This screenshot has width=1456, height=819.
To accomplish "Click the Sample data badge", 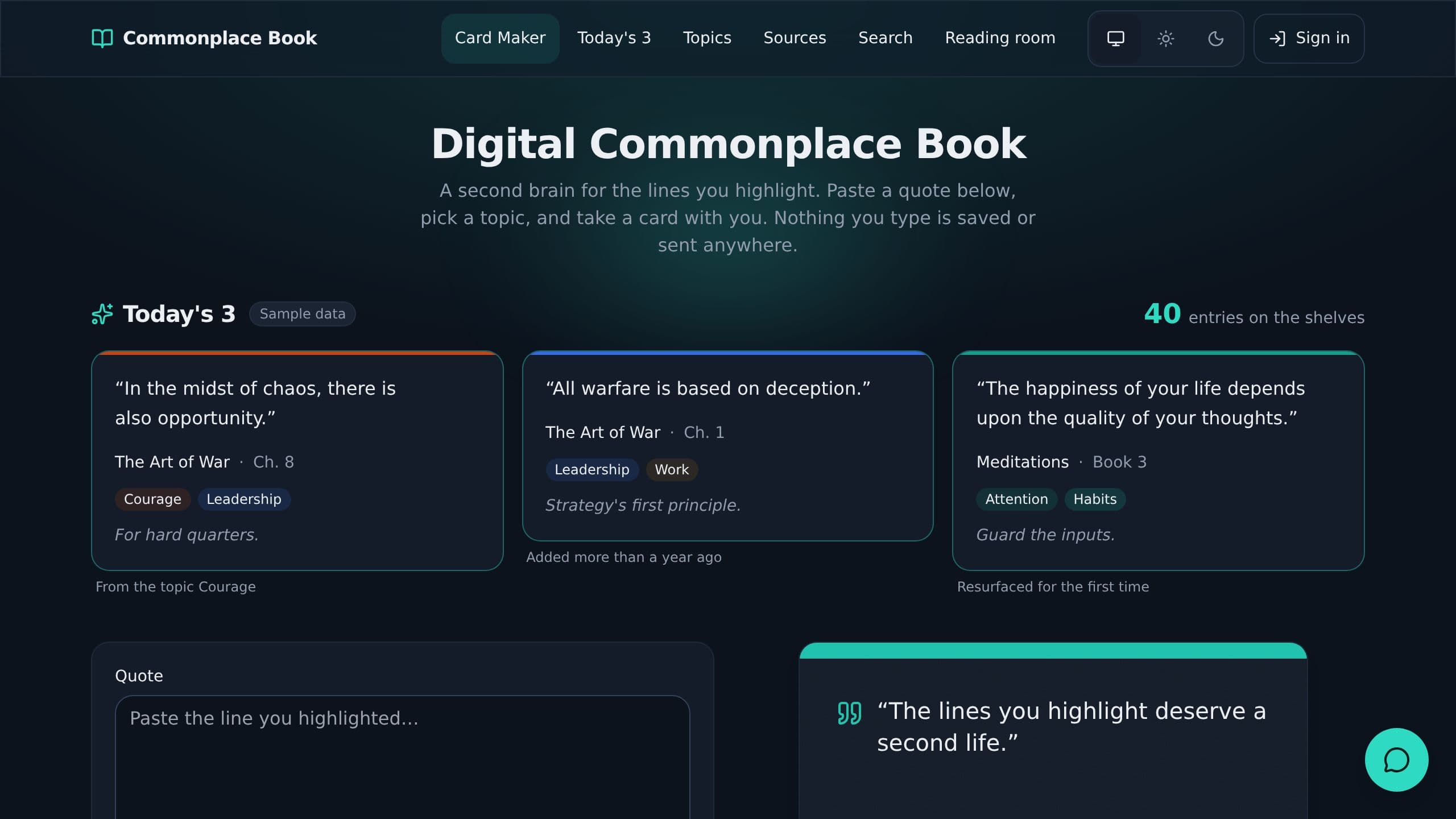I will click(302, 314).
